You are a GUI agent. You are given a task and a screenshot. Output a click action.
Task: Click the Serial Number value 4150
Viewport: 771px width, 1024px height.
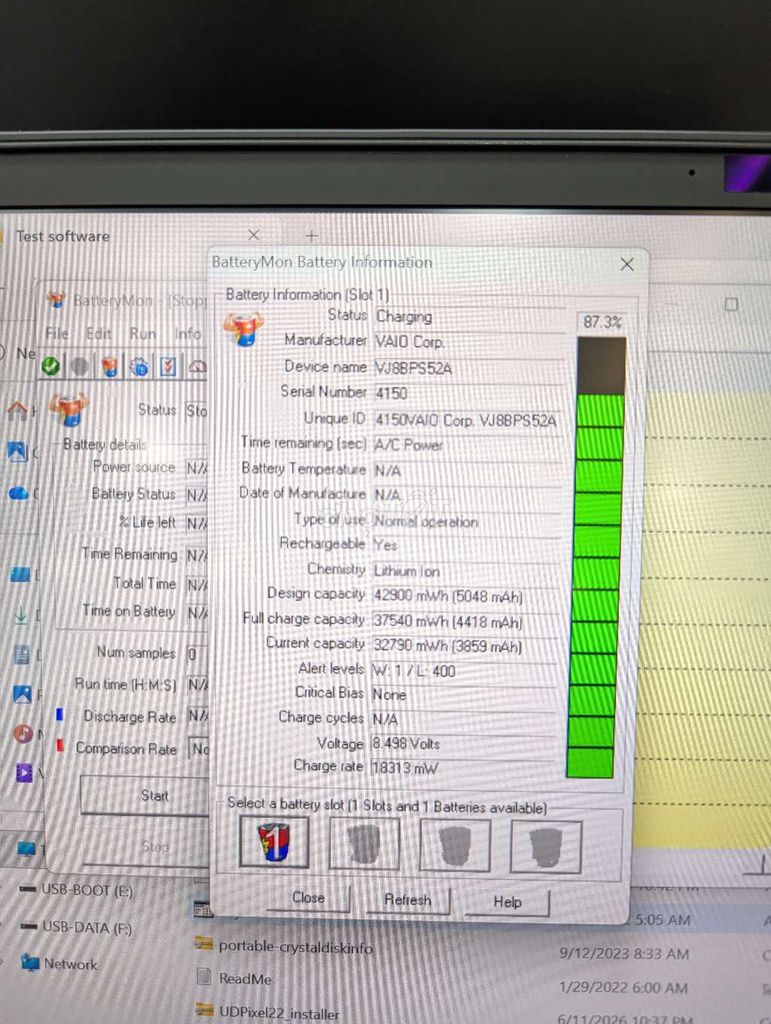coord(469,393)
